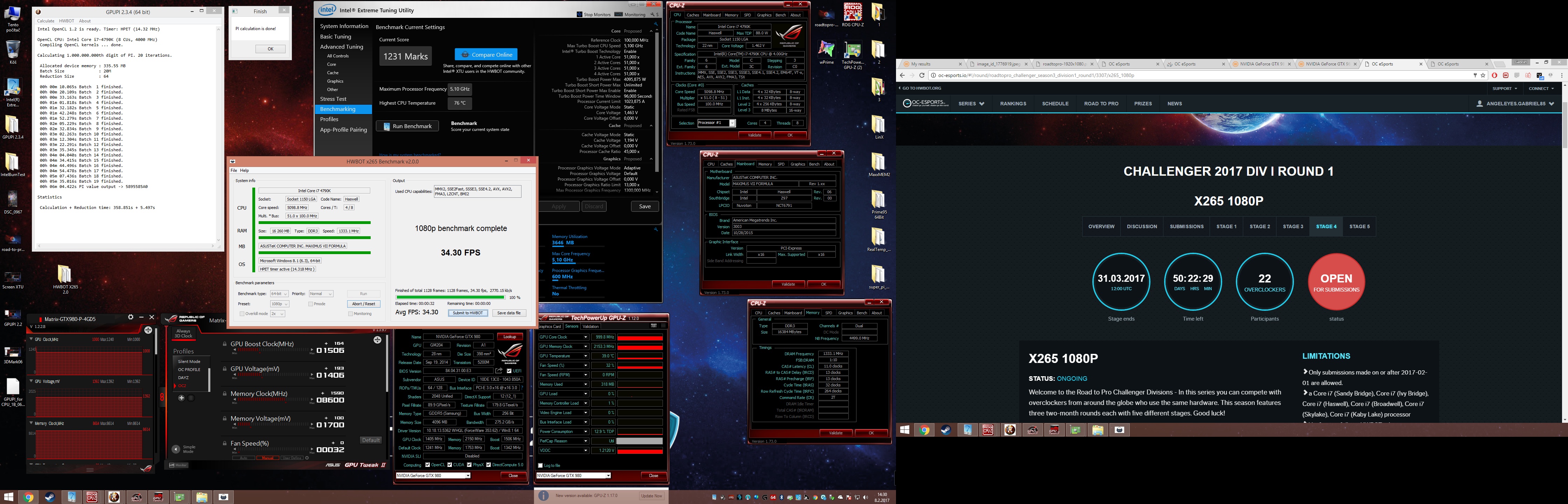Reload the OC eSports page in Chrome
Viewport: 1568px width, 504px height.
(x=922, y=76)
